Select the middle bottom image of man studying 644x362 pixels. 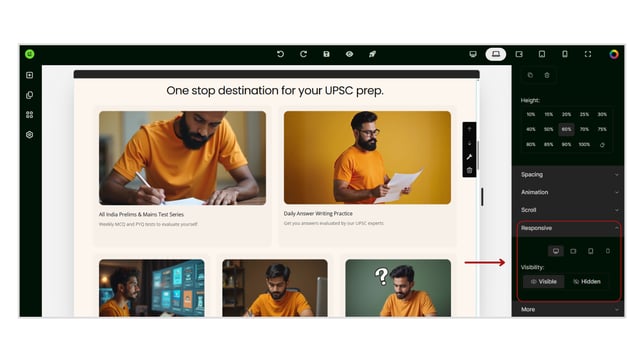click(275, 288)
